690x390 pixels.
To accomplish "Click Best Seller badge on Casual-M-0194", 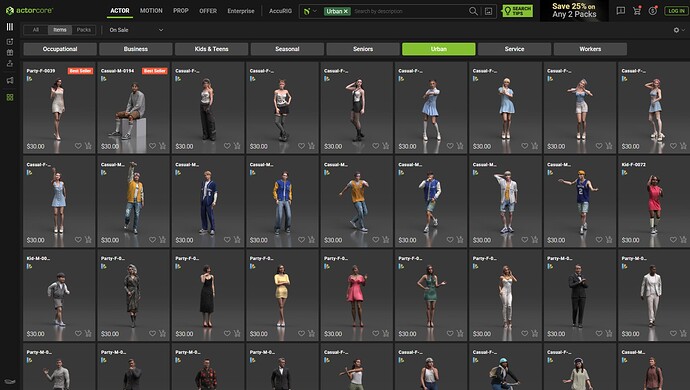I will click(154, 70).
